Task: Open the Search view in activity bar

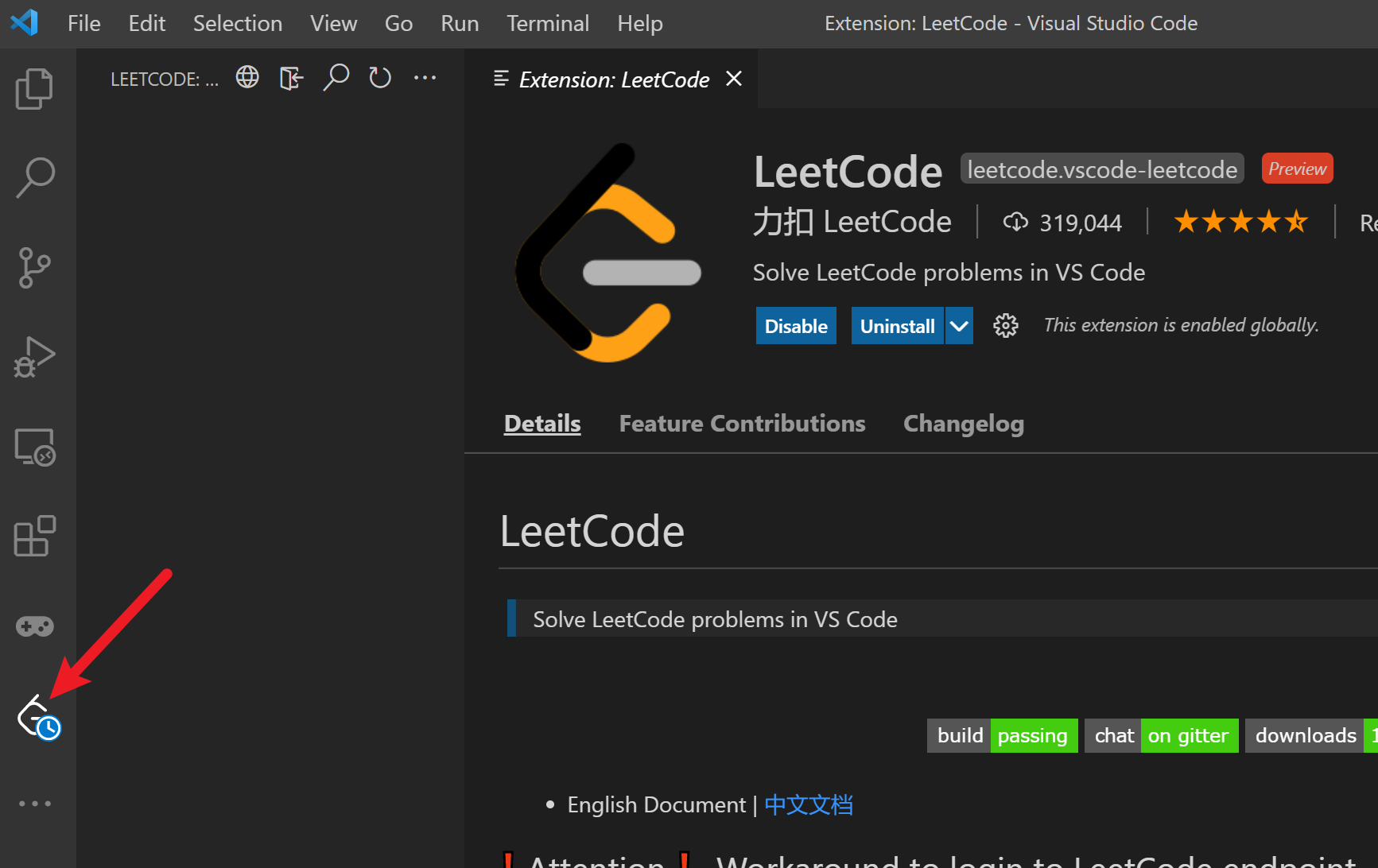Action: click(x=35, y=177)
